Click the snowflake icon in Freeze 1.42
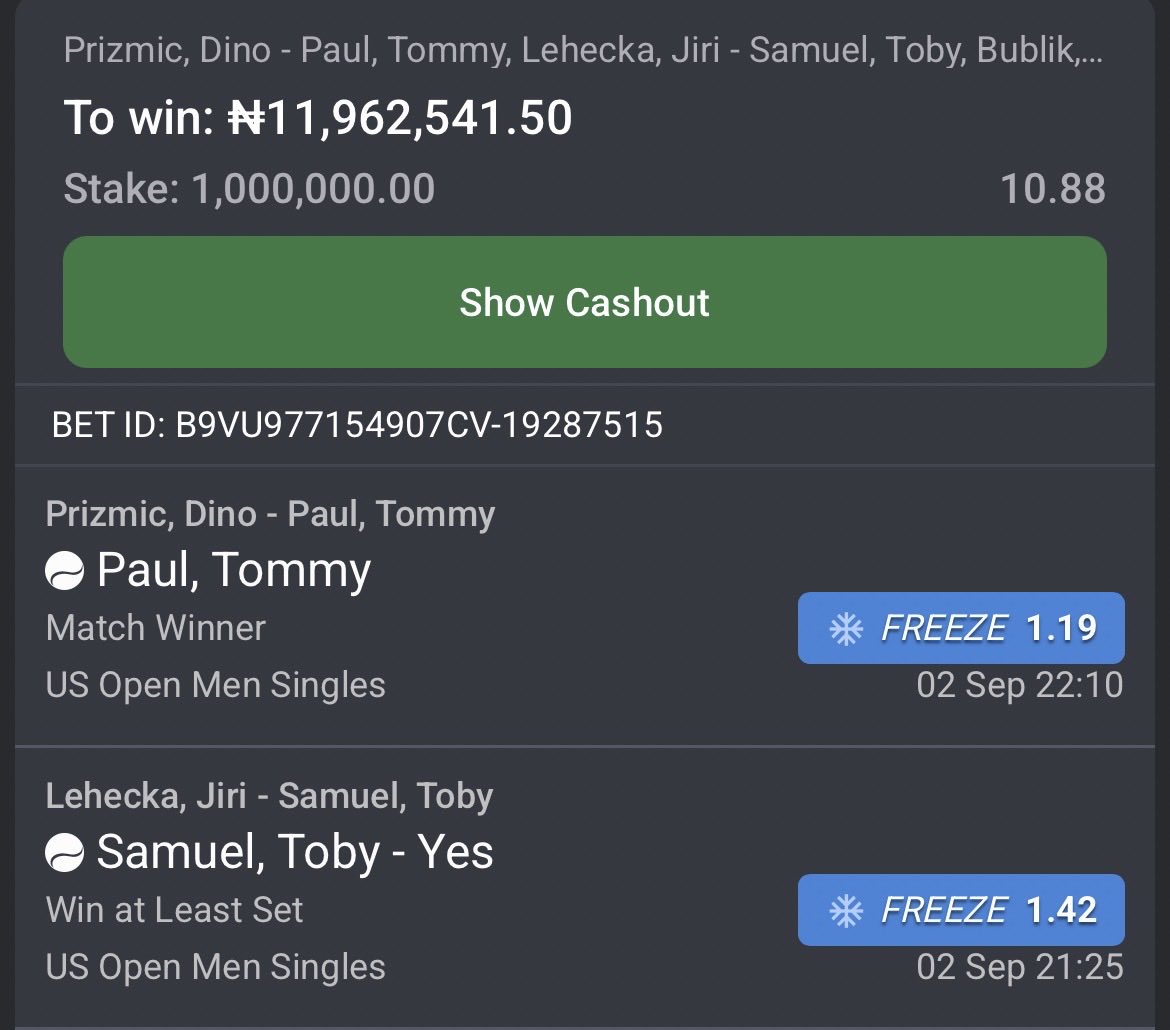The image size is (1170, 1030). coord(846,911)
